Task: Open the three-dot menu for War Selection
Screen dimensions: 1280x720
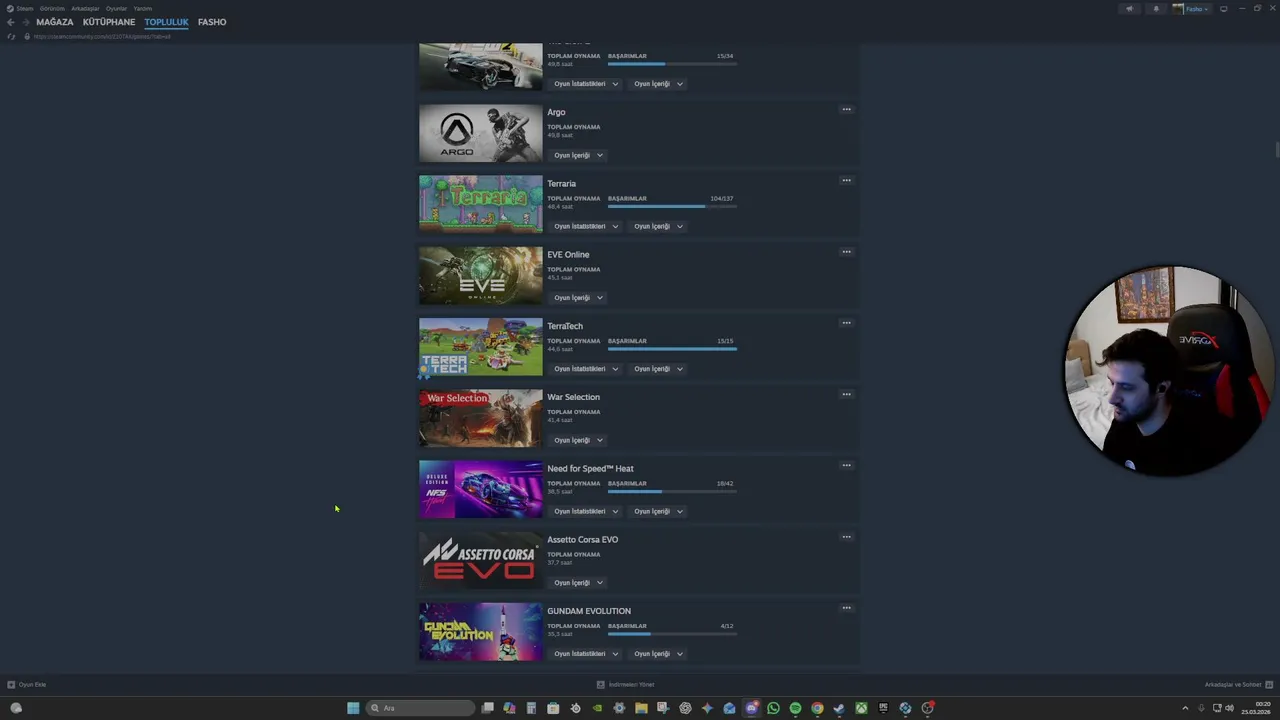Action: point(846,394)
